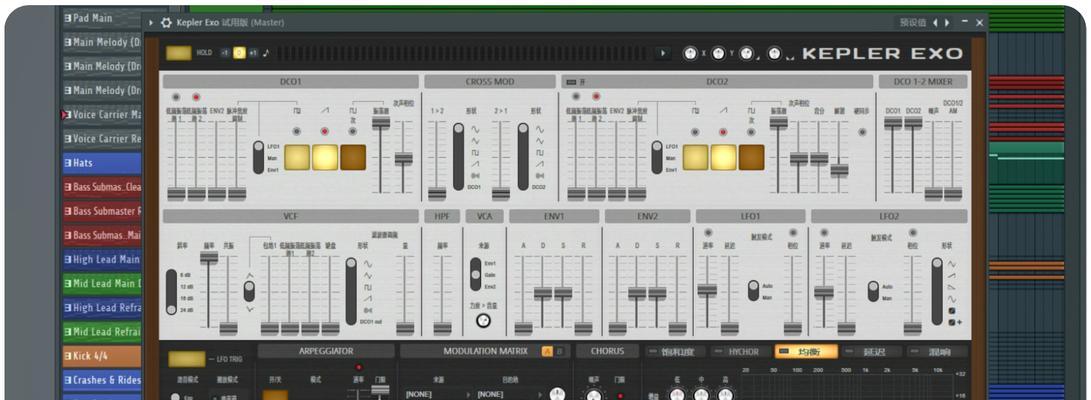The image size is (1091, 400).
Task: Enable the second DCO1 waveform pad
Action: (325, 157)
